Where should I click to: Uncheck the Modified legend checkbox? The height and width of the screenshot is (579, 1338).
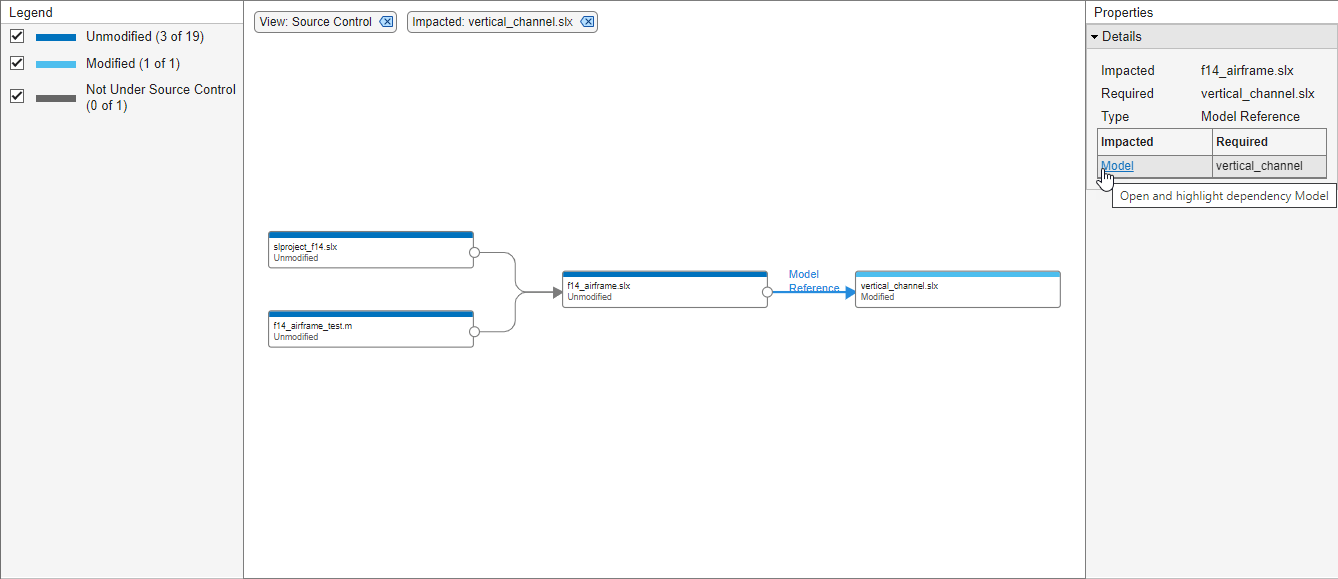pyautogui.click(x=17, y=63)
